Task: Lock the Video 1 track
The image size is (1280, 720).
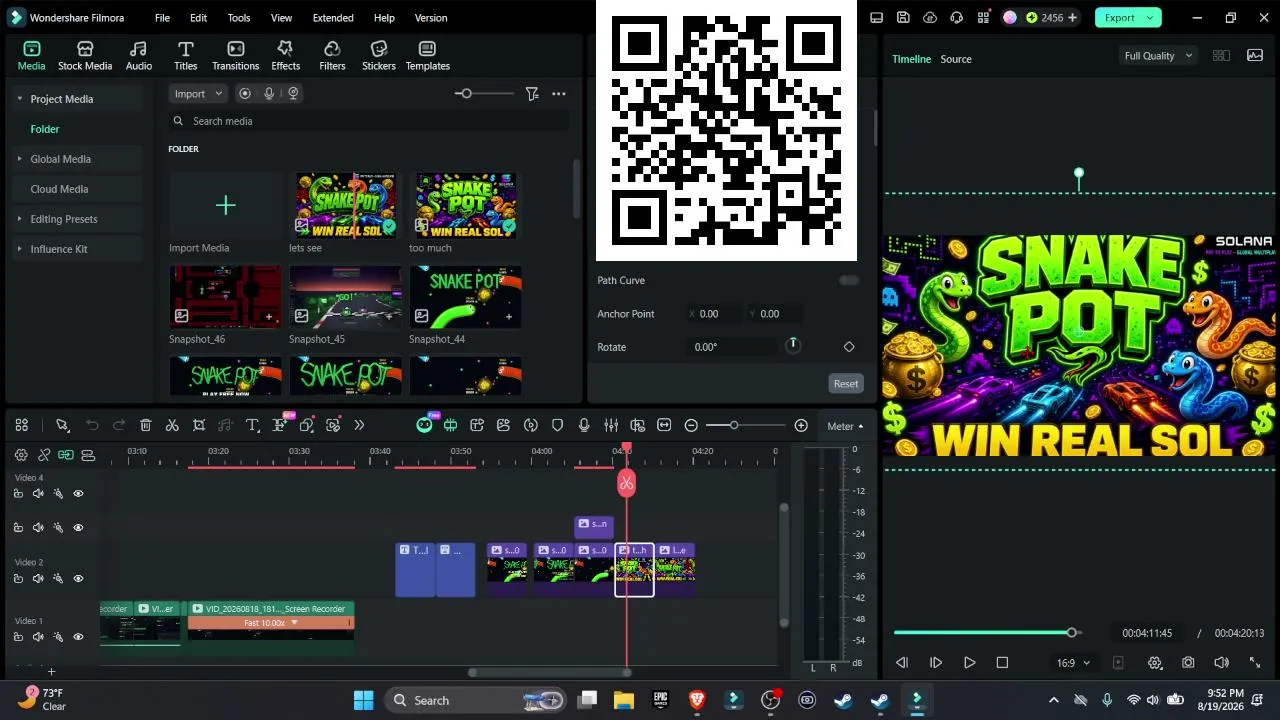Action: [x=18, y=636]
